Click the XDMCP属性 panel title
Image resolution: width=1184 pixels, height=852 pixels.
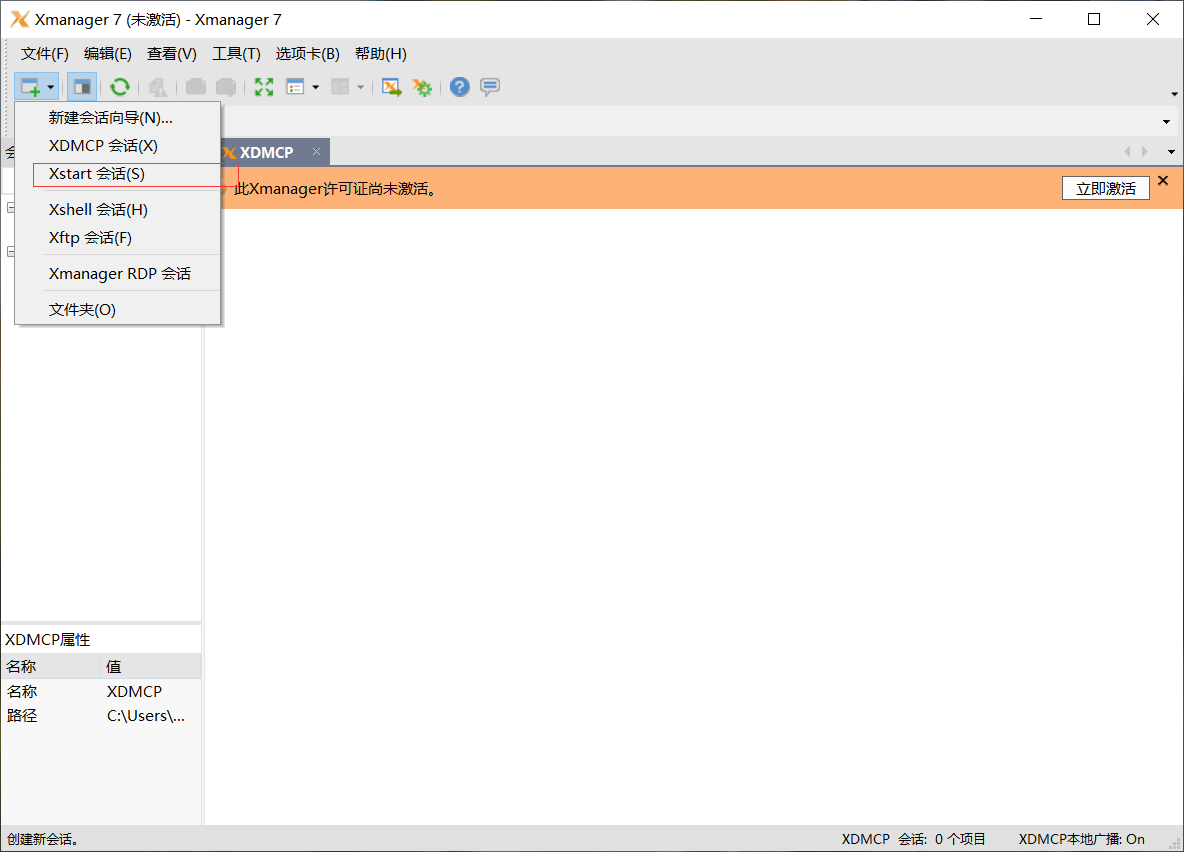coord(48,640)
